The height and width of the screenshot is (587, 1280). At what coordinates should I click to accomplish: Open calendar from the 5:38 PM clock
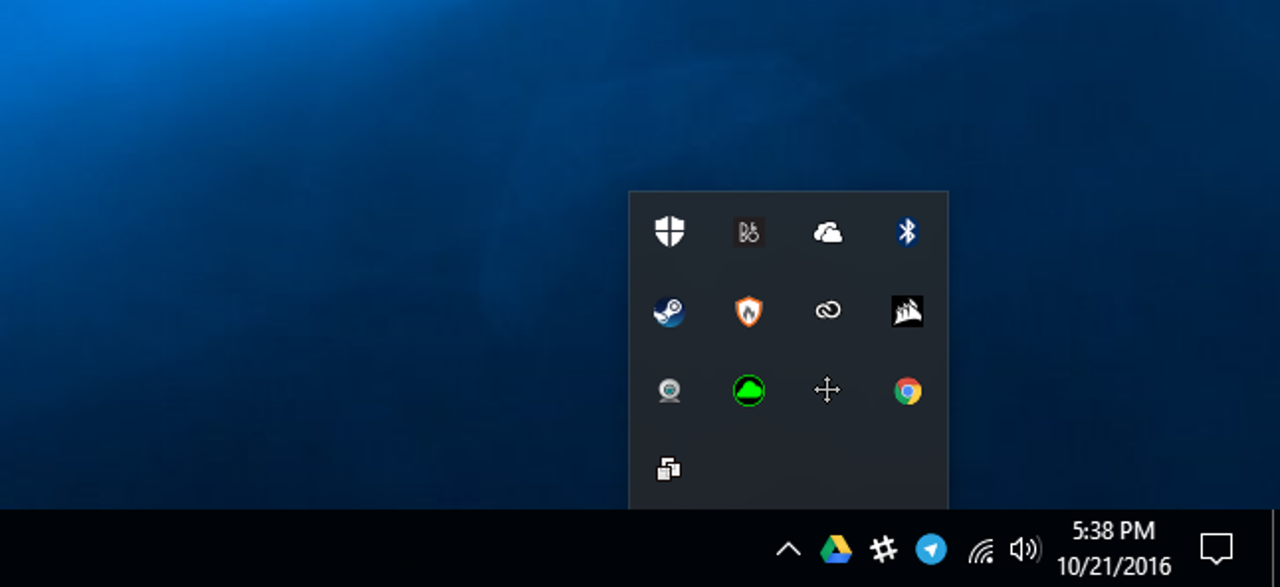click(1114, 548)
